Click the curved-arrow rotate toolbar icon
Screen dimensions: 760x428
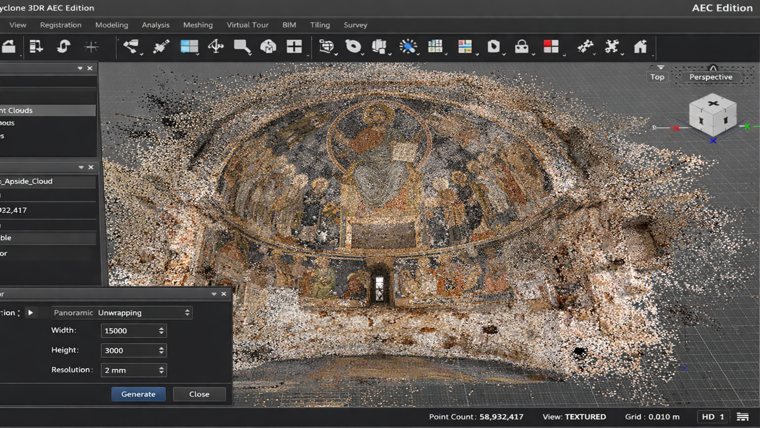pyautogui.click(x=63, y=47)
